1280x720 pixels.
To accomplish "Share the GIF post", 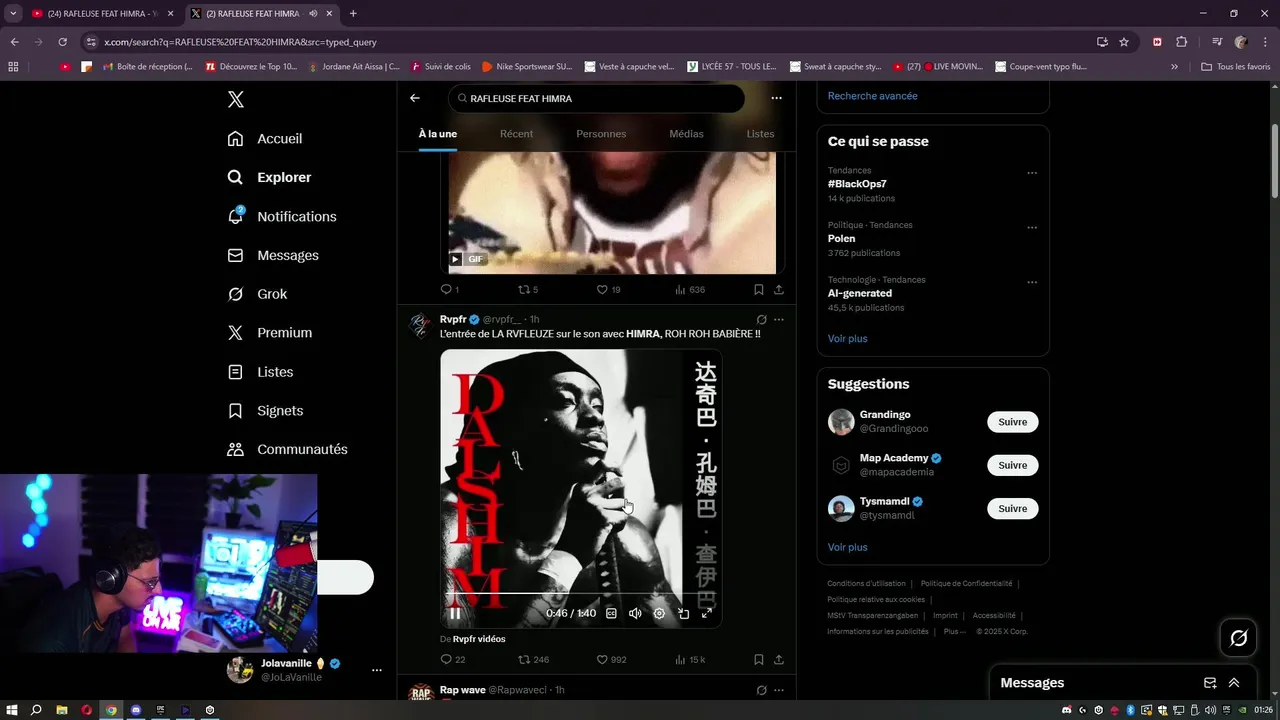I will point(779,289).
